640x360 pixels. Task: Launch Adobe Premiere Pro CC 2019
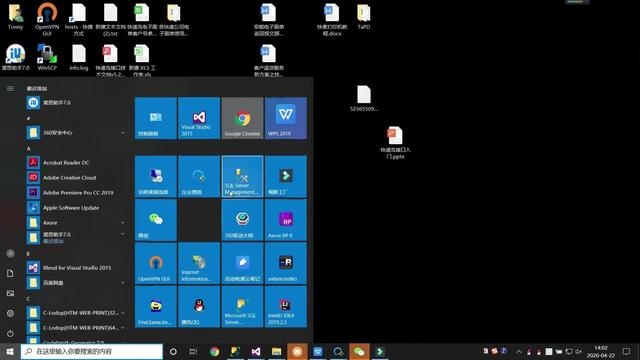point(76,193)
